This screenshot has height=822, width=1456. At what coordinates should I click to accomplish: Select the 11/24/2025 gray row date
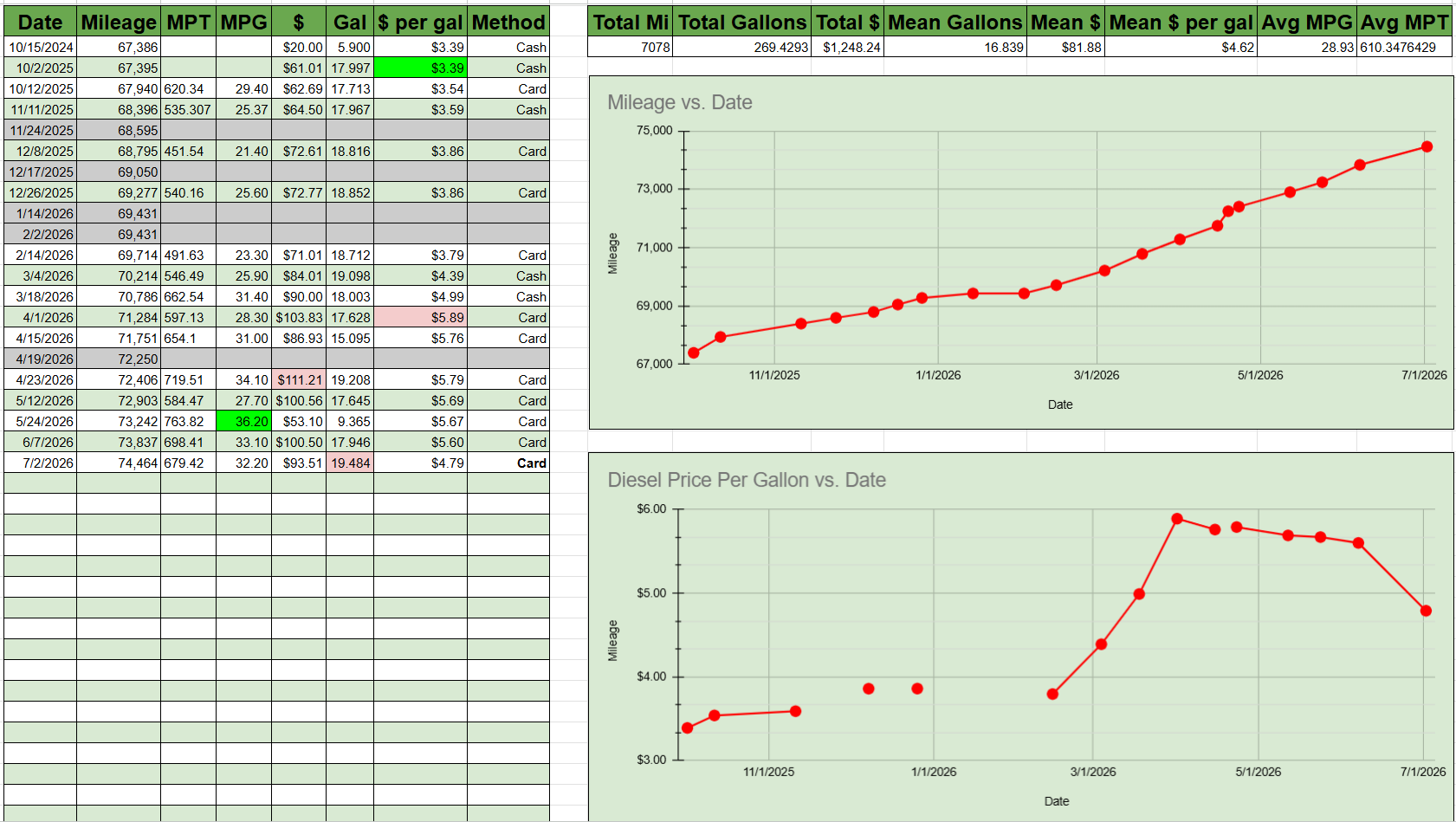click(x=40, y=130)
